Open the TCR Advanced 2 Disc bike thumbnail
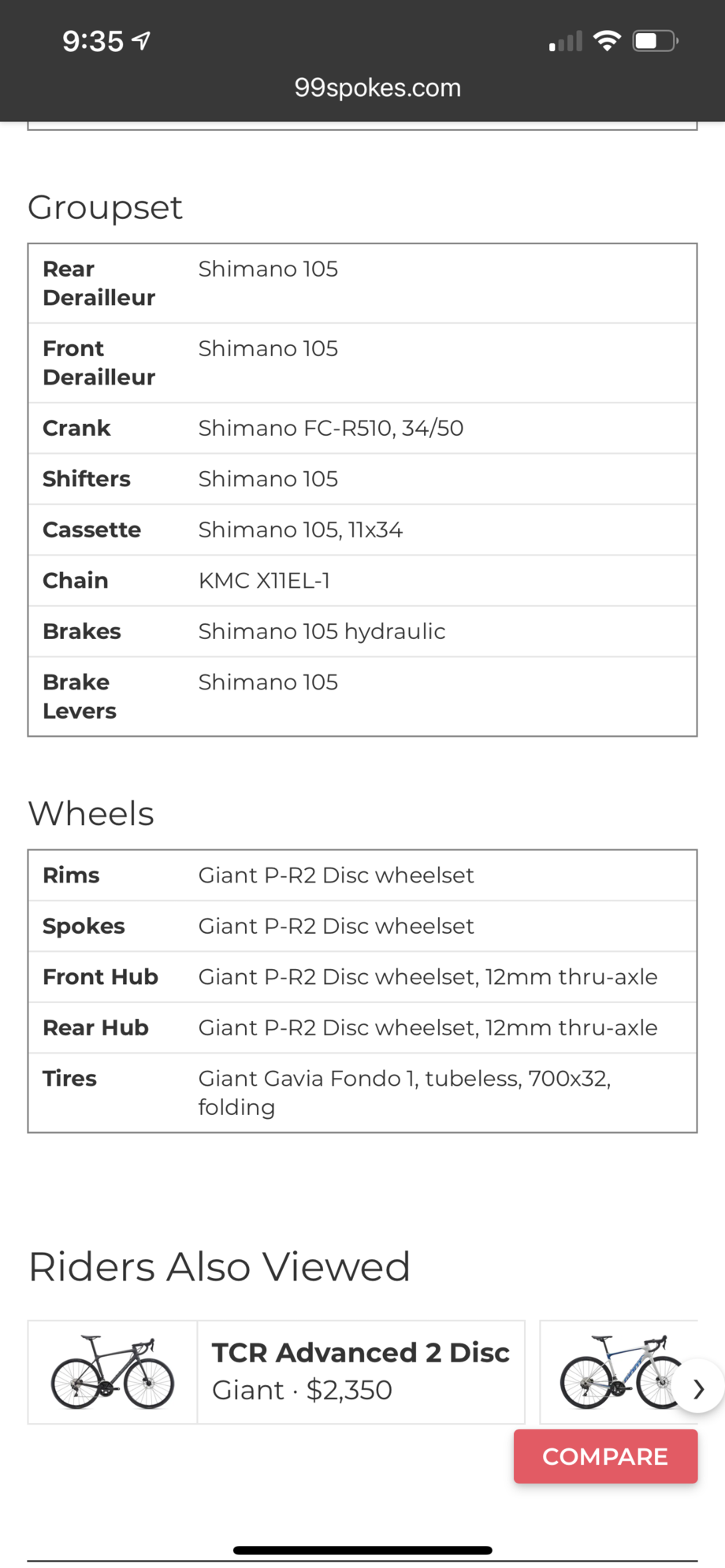The width and height of the screenshot is (725, 1568). click(113, 1372)
